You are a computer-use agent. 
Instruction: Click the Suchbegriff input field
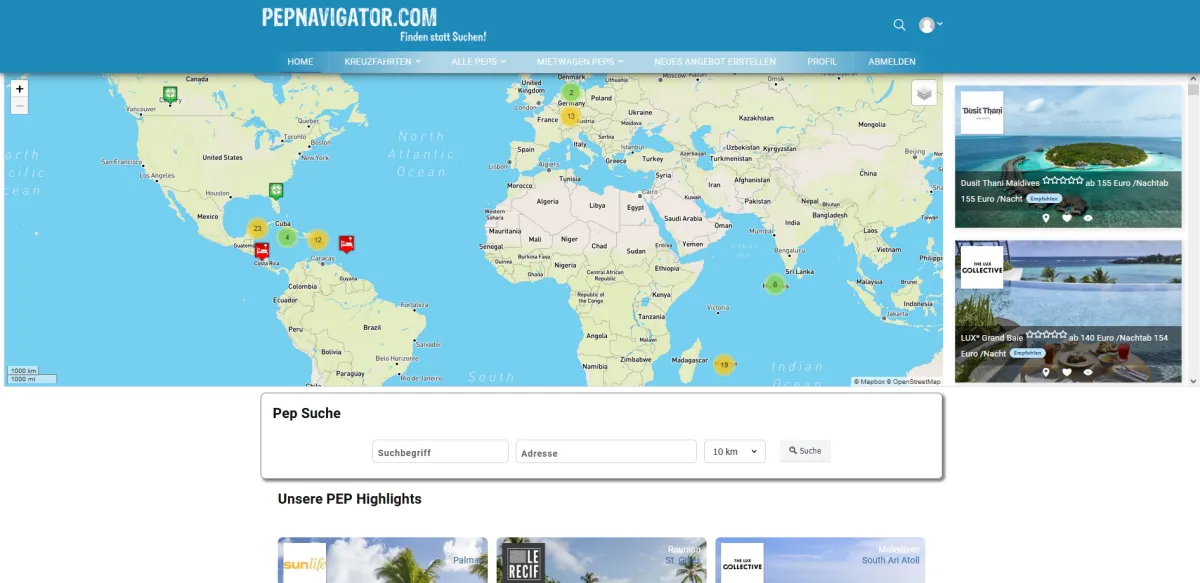coord(440,451)
